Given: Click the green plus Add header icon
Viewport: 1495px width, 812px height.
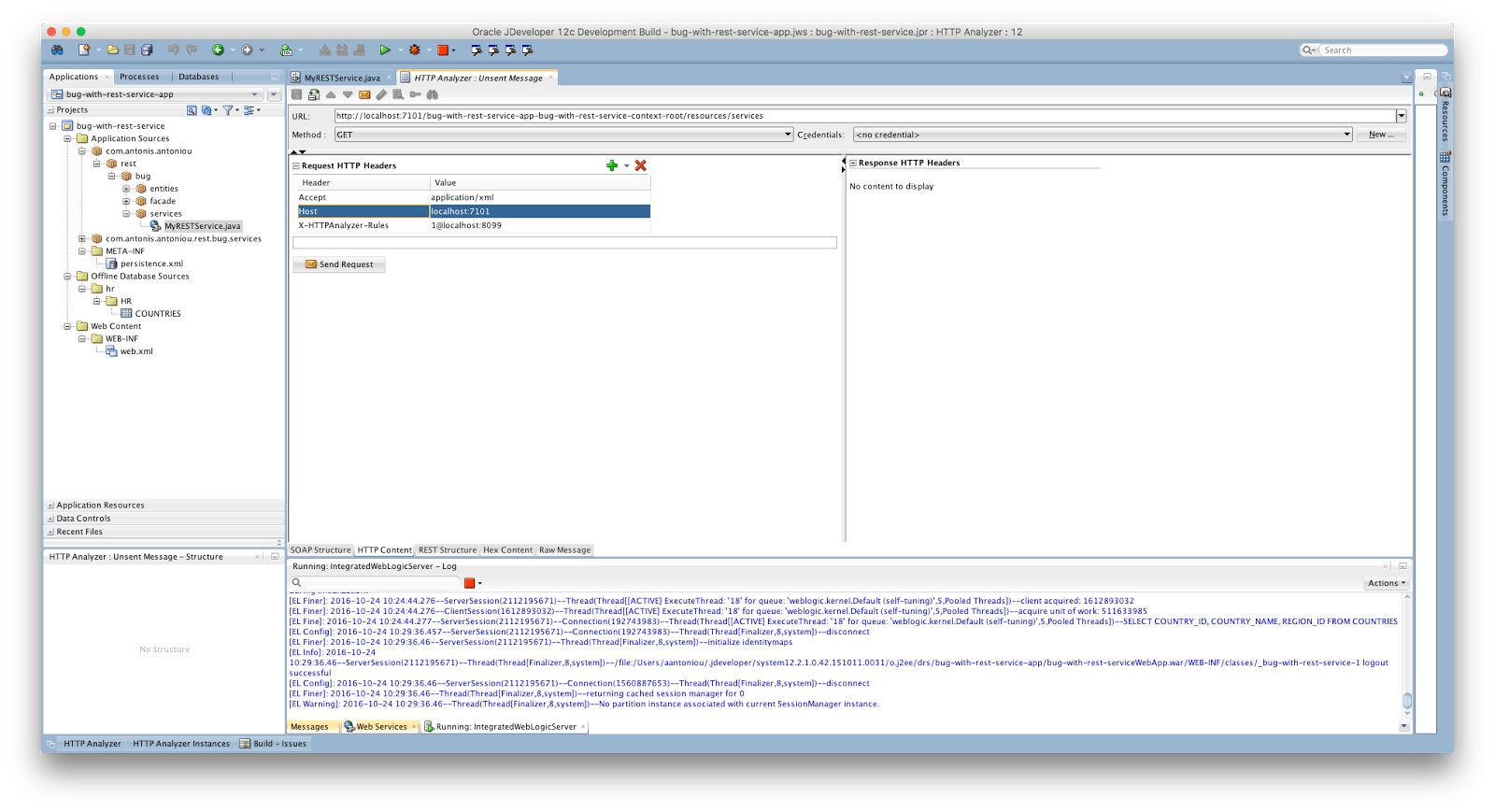Looking at the screenshot, I should pos(612,165).
